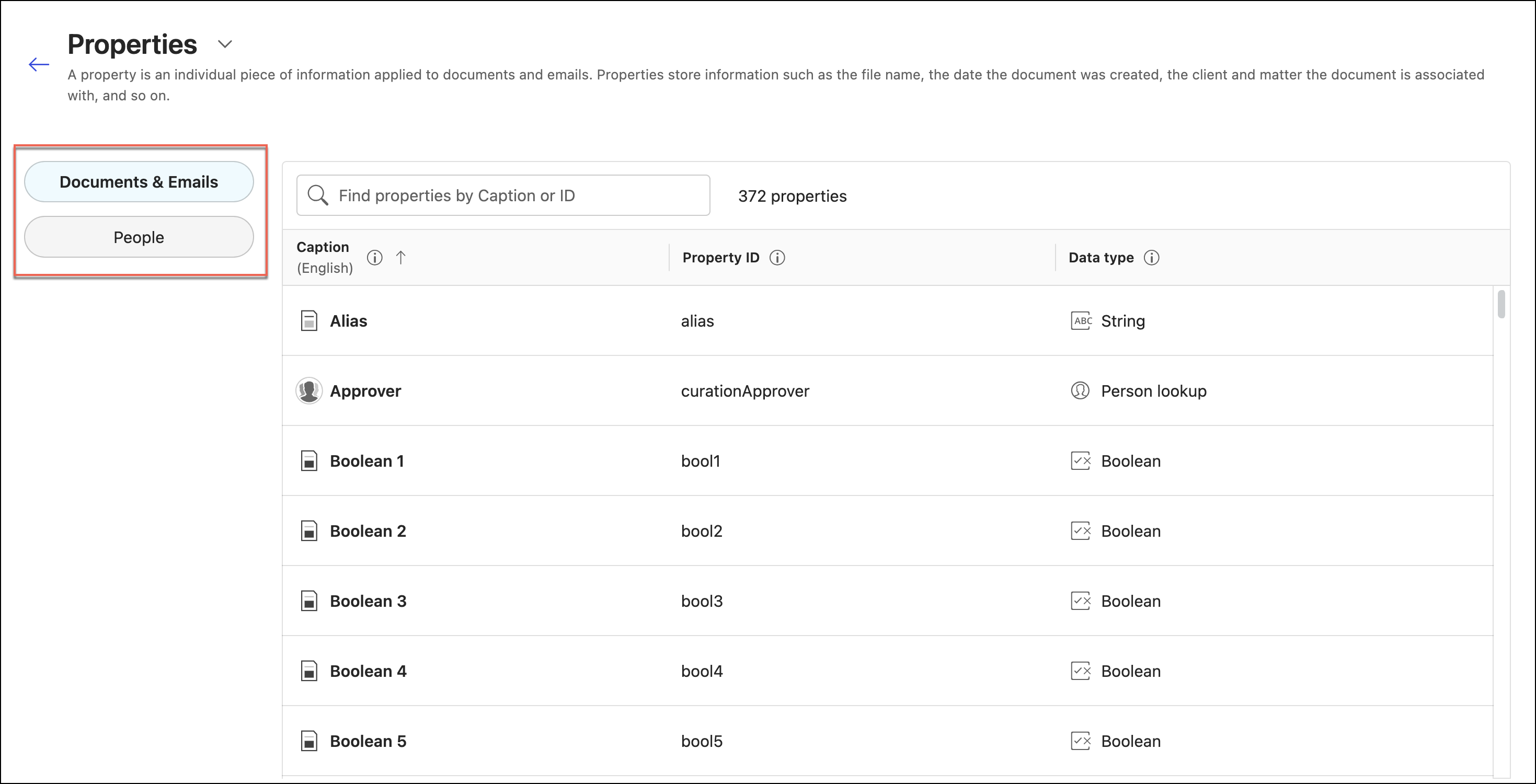Click the search magnifier icon
This screenshot has width=1536, height=784.
pyautogui.click(x=317, y=195)
